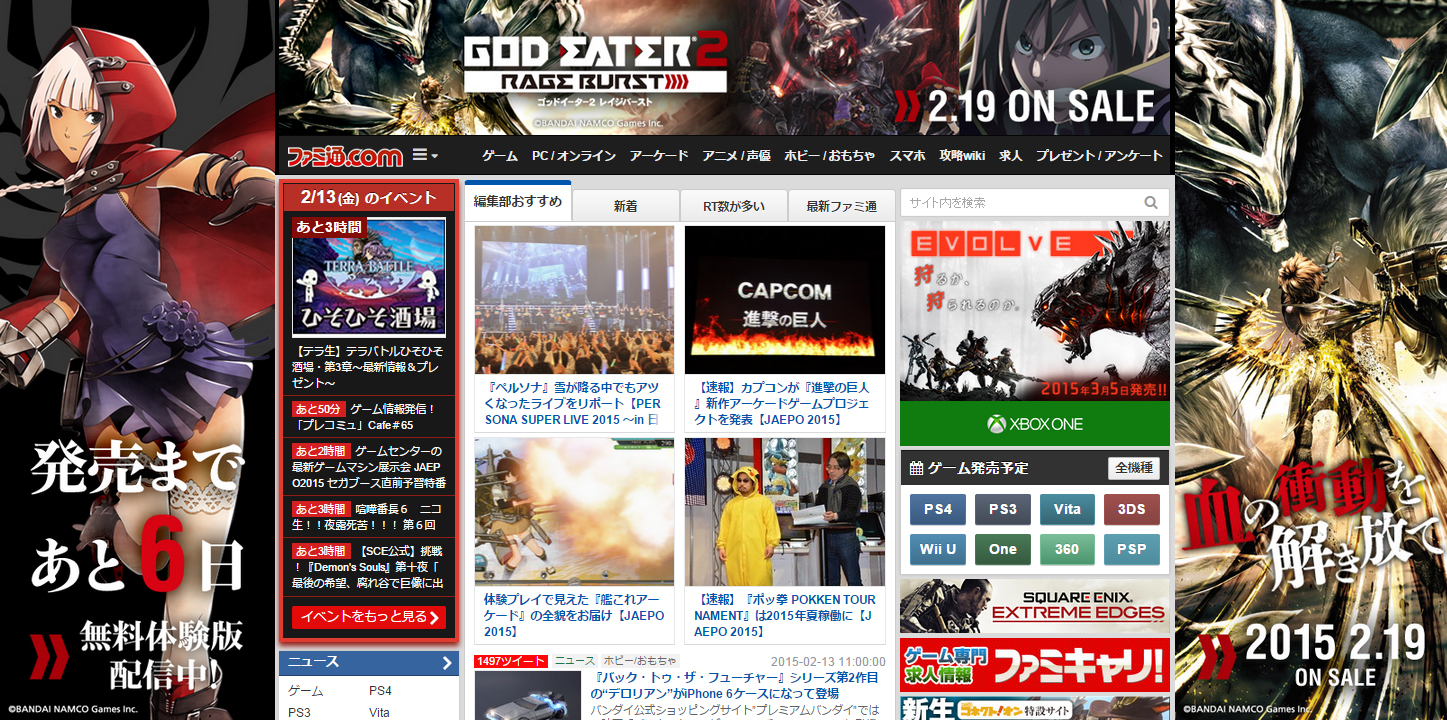Click the 全機種 button
1447x720 pixels.
[x=1134, y=468]
